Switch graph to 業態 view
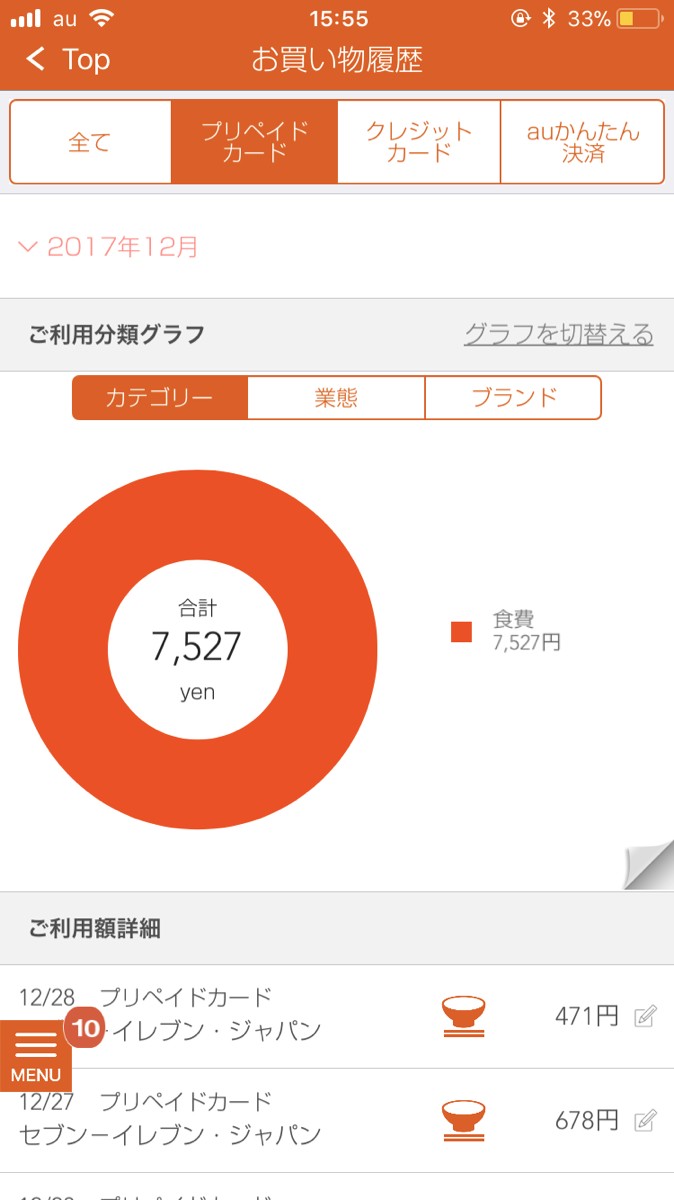 click(336, 398)
